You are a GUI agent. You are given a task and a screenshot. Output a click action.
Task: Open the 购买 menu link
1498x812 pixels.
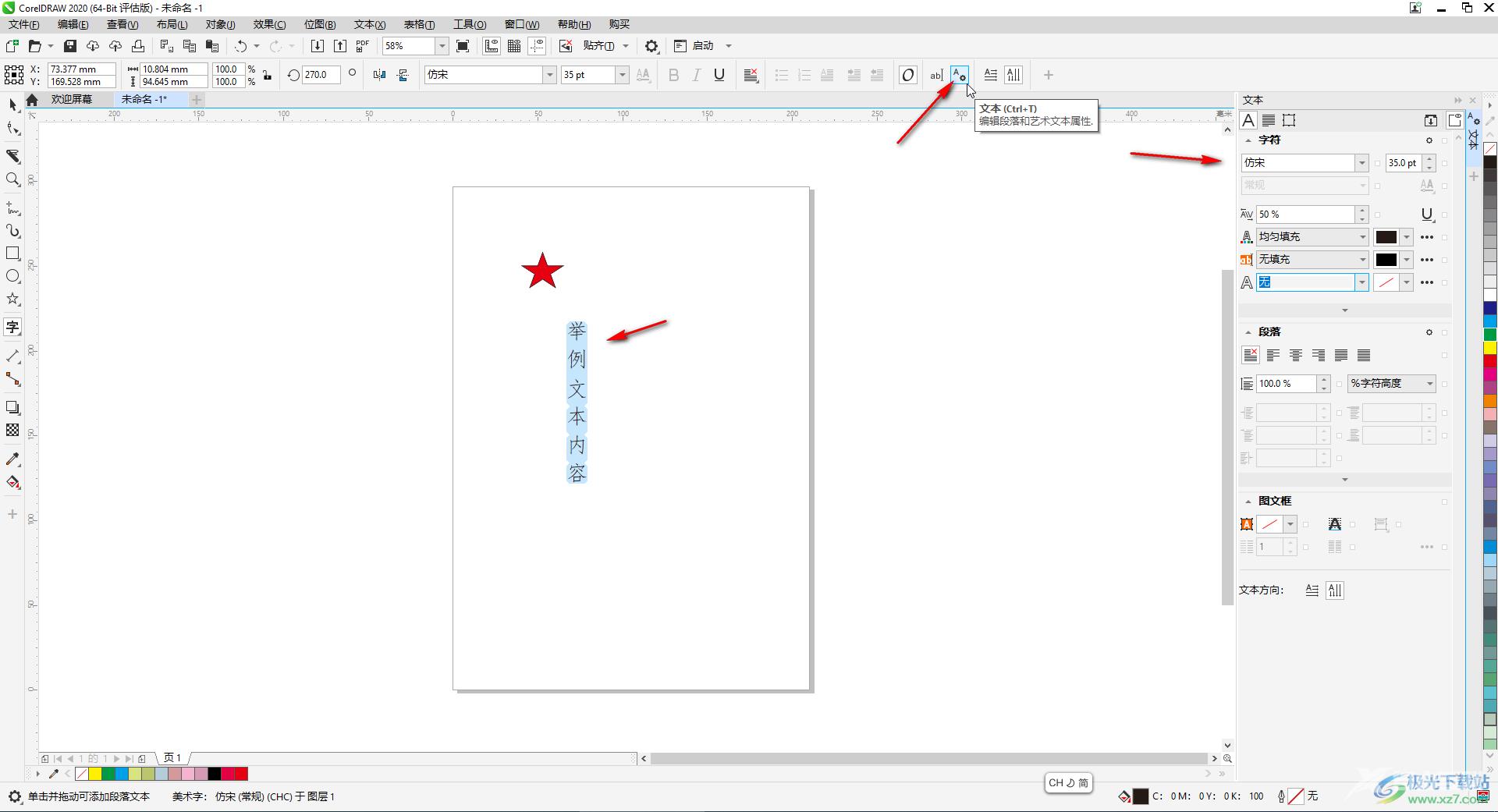click(x=619, y=24)
